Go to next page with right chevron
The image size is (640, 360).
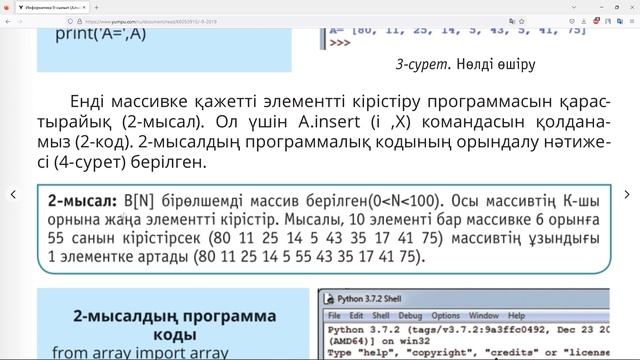click(627, 194)
